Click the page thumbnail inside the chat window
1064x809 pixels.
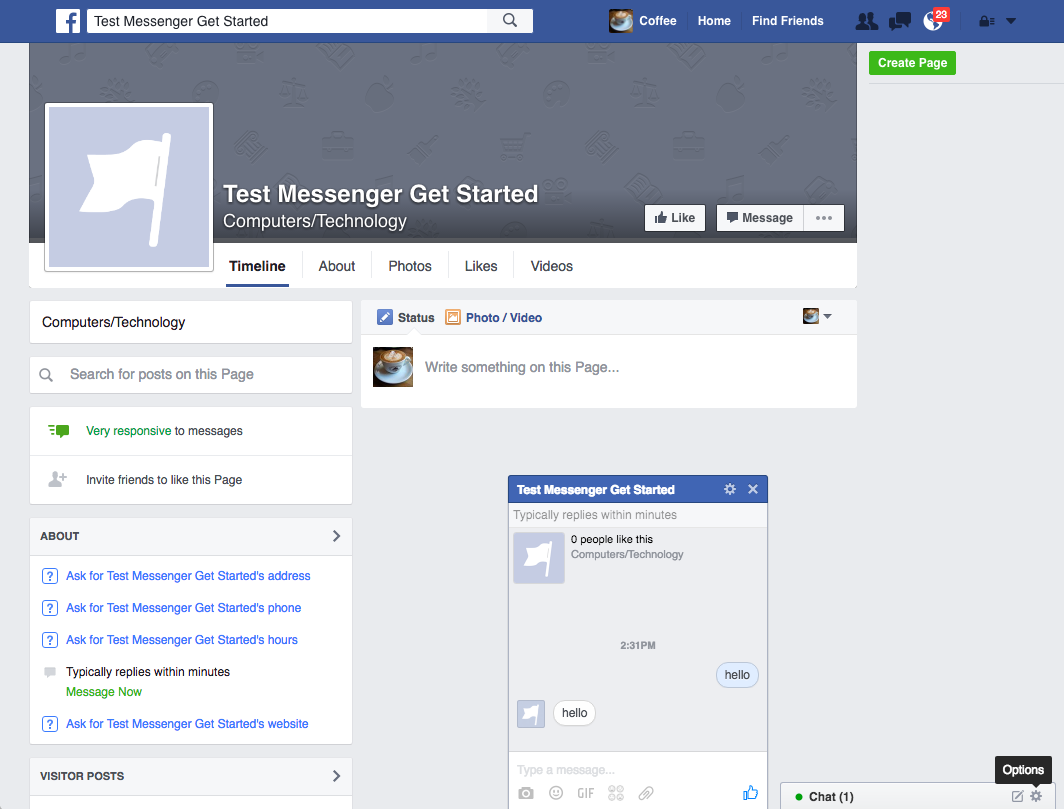pos(539,558)
